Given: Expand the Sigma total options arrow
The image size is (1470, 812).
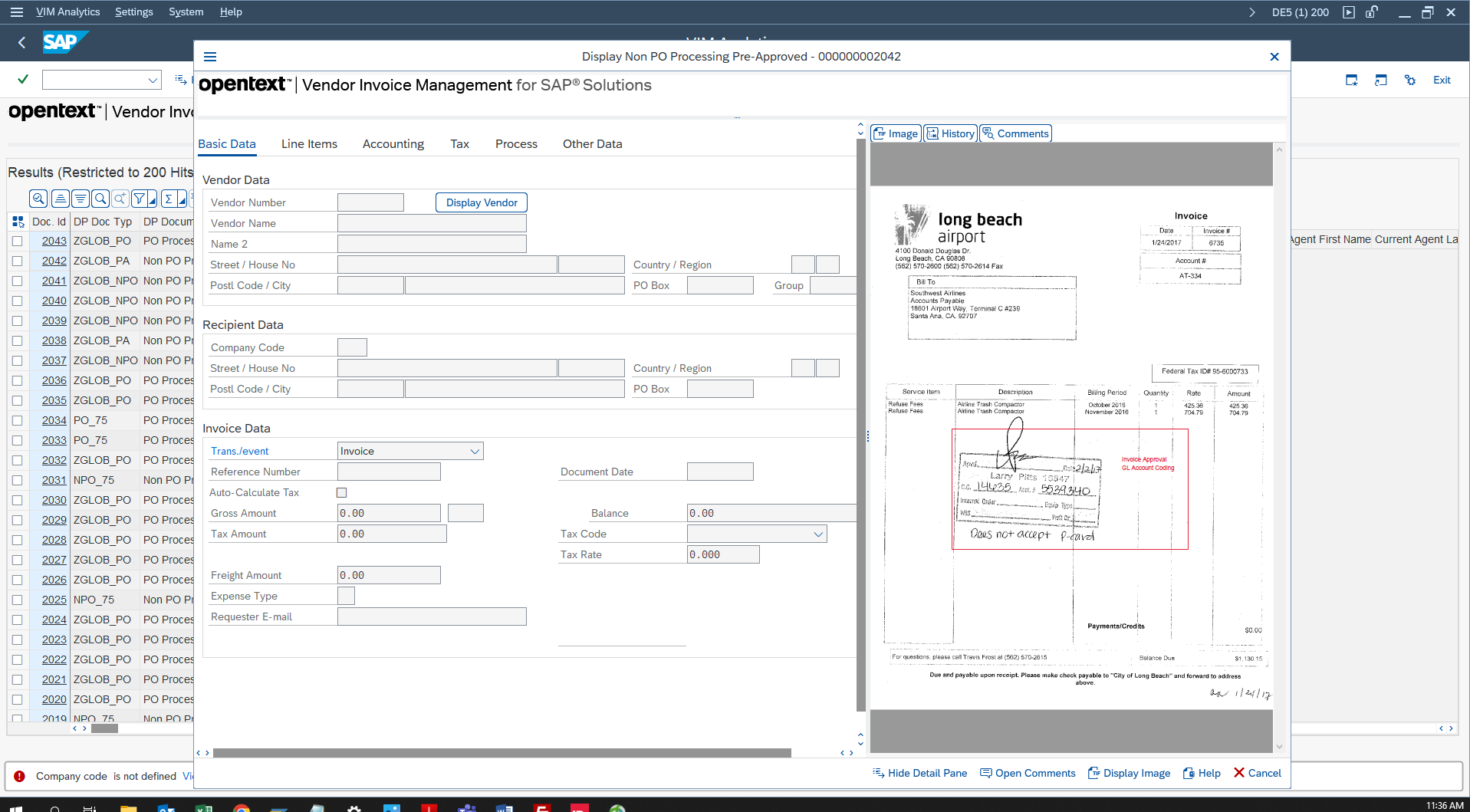Looking at the screenshot, I should point(182,199).
